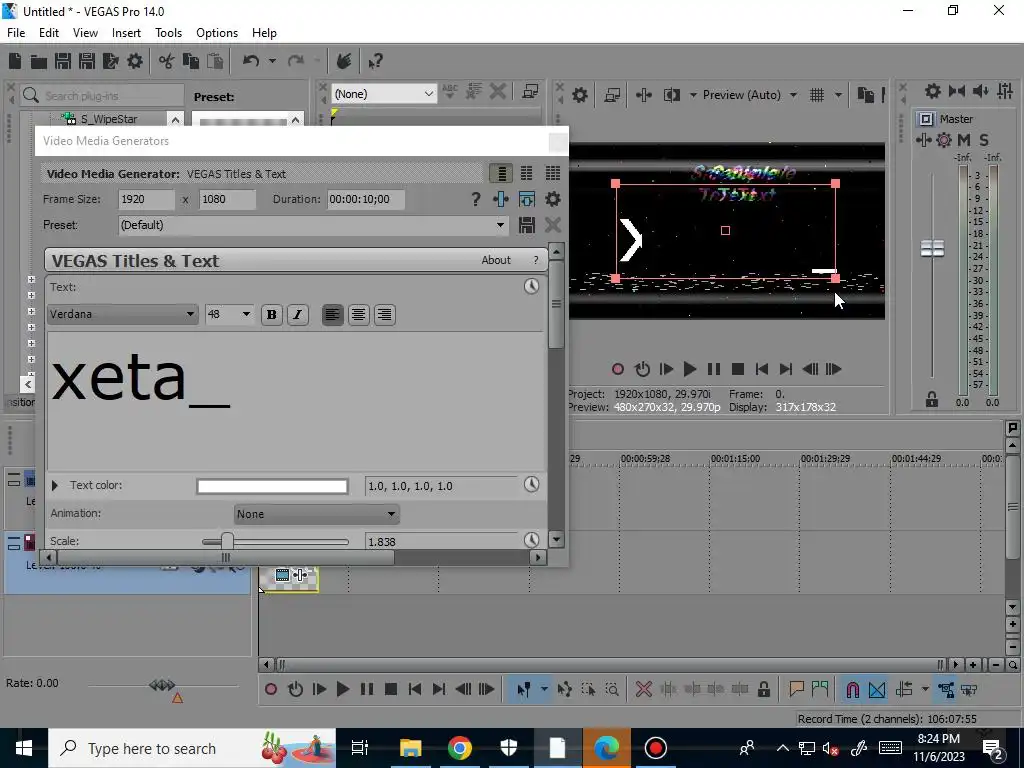Select right text alignment
Screen dimensions: 1024x768
point(385,315)
